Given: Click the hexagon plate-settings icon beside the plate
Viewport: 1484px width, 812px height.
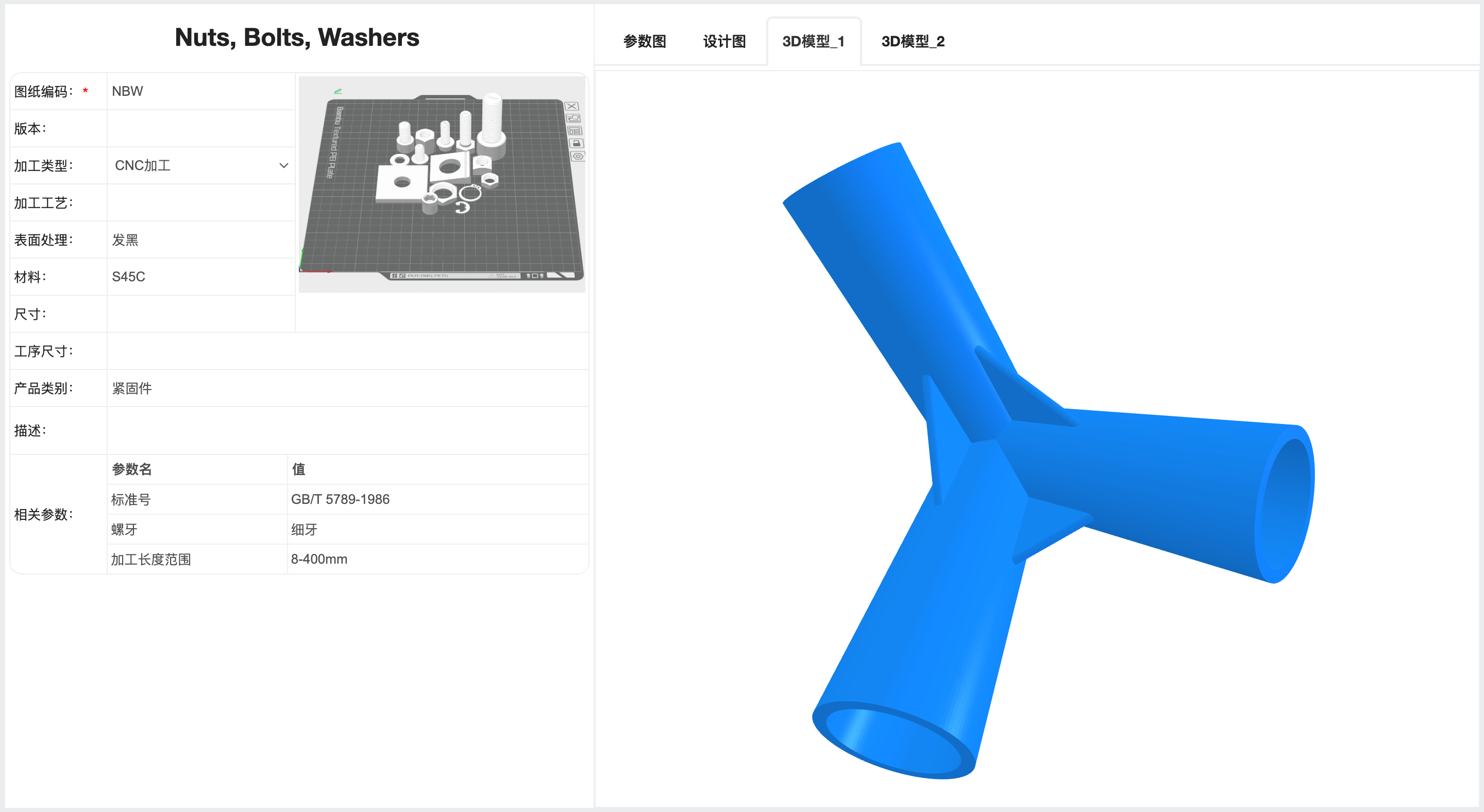Looking at the screenshot, I should [578, 156].
